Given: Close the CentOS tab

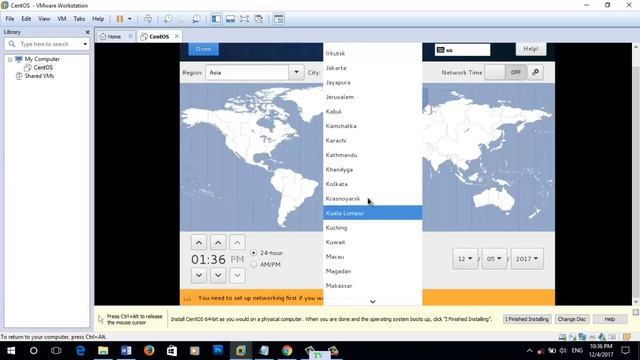Looking at the screenshot, I should (x=177, y=36).
